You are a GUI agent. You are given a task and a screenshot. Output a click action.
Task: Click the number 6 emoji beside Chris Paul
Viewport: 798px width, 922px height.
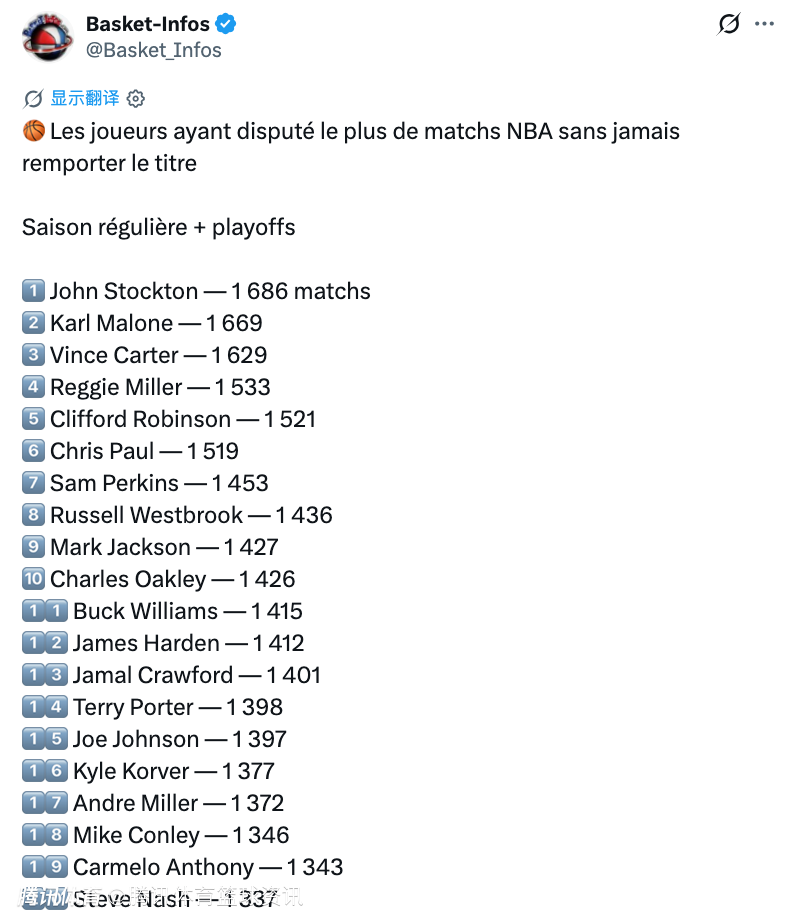(x=34, y=450)
